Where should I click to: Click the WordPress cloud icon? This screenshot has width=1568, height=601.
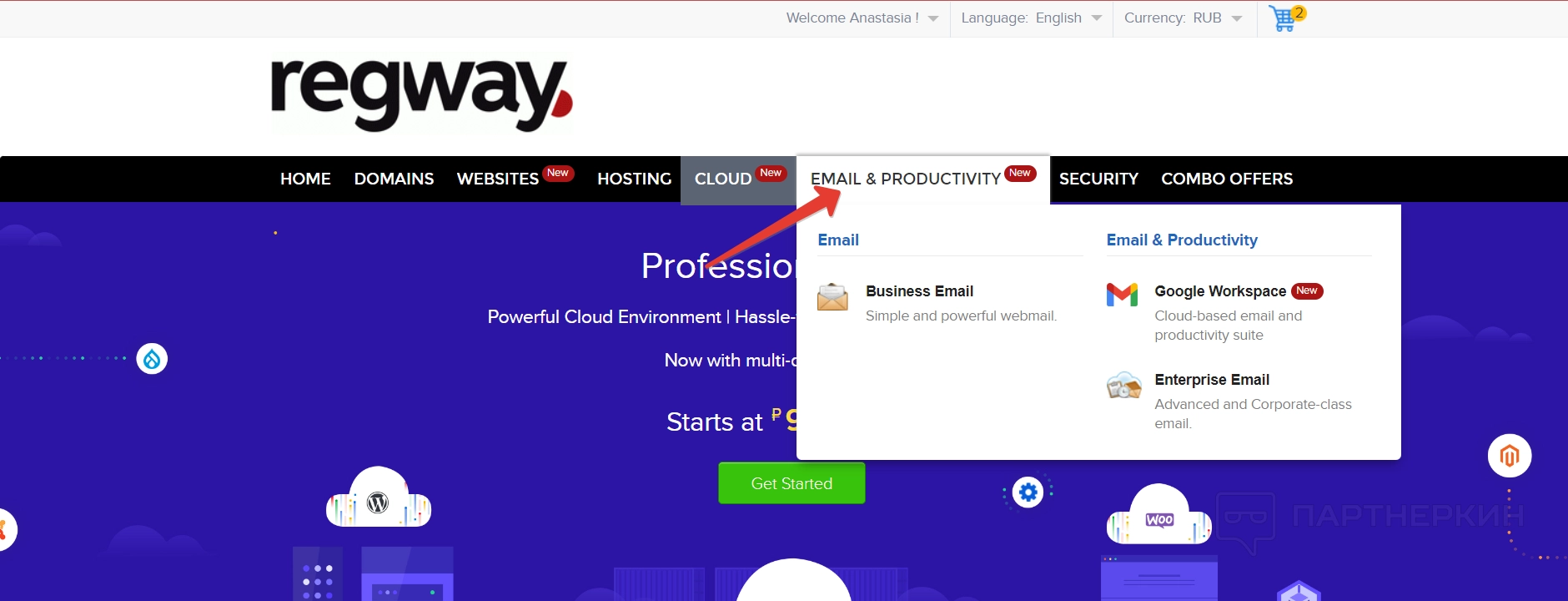pos(379,498)
